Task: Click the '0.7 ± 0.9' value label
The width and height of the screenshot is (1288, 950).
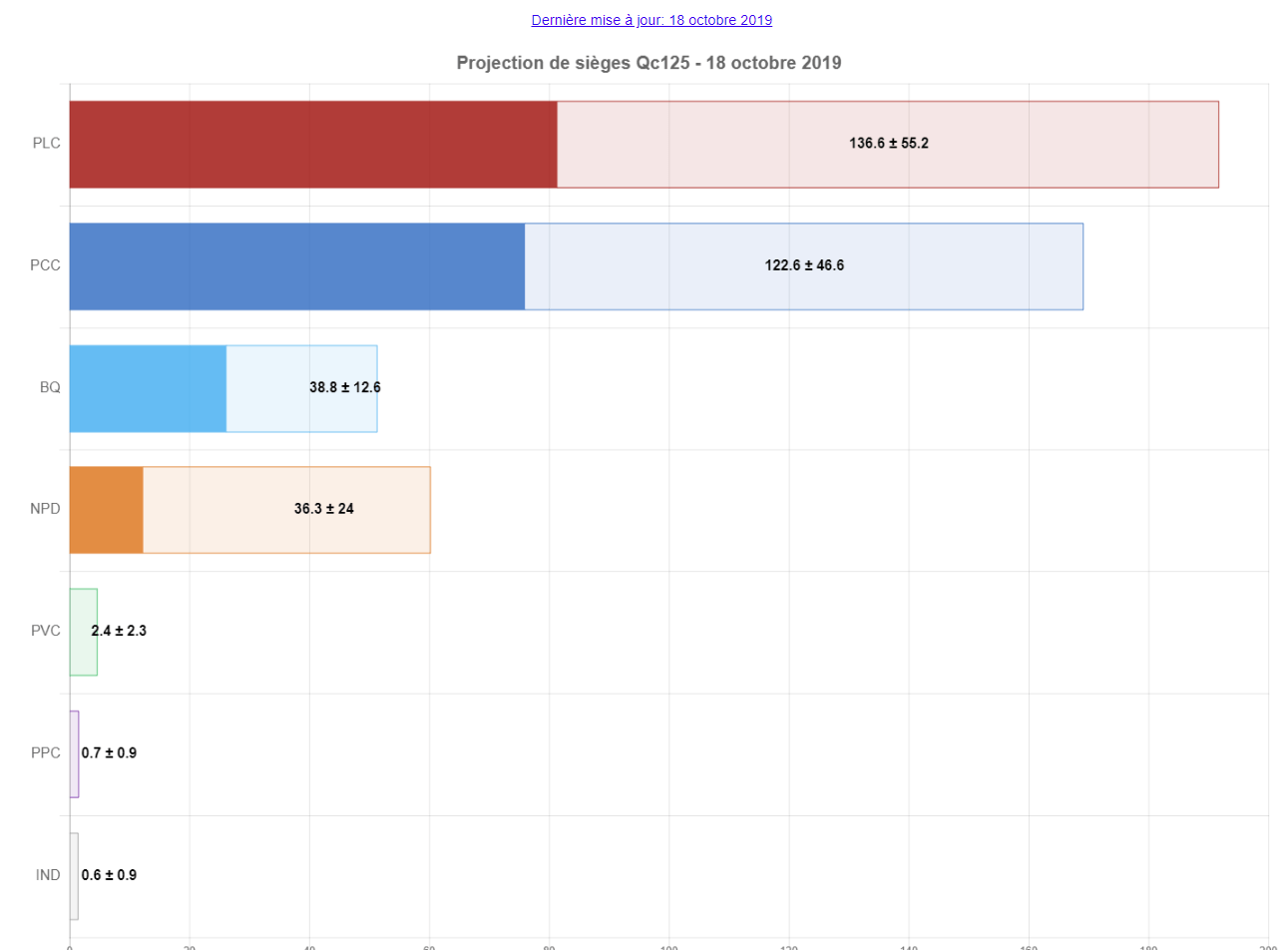Action: pyautogui.click(x=109, y=753)
